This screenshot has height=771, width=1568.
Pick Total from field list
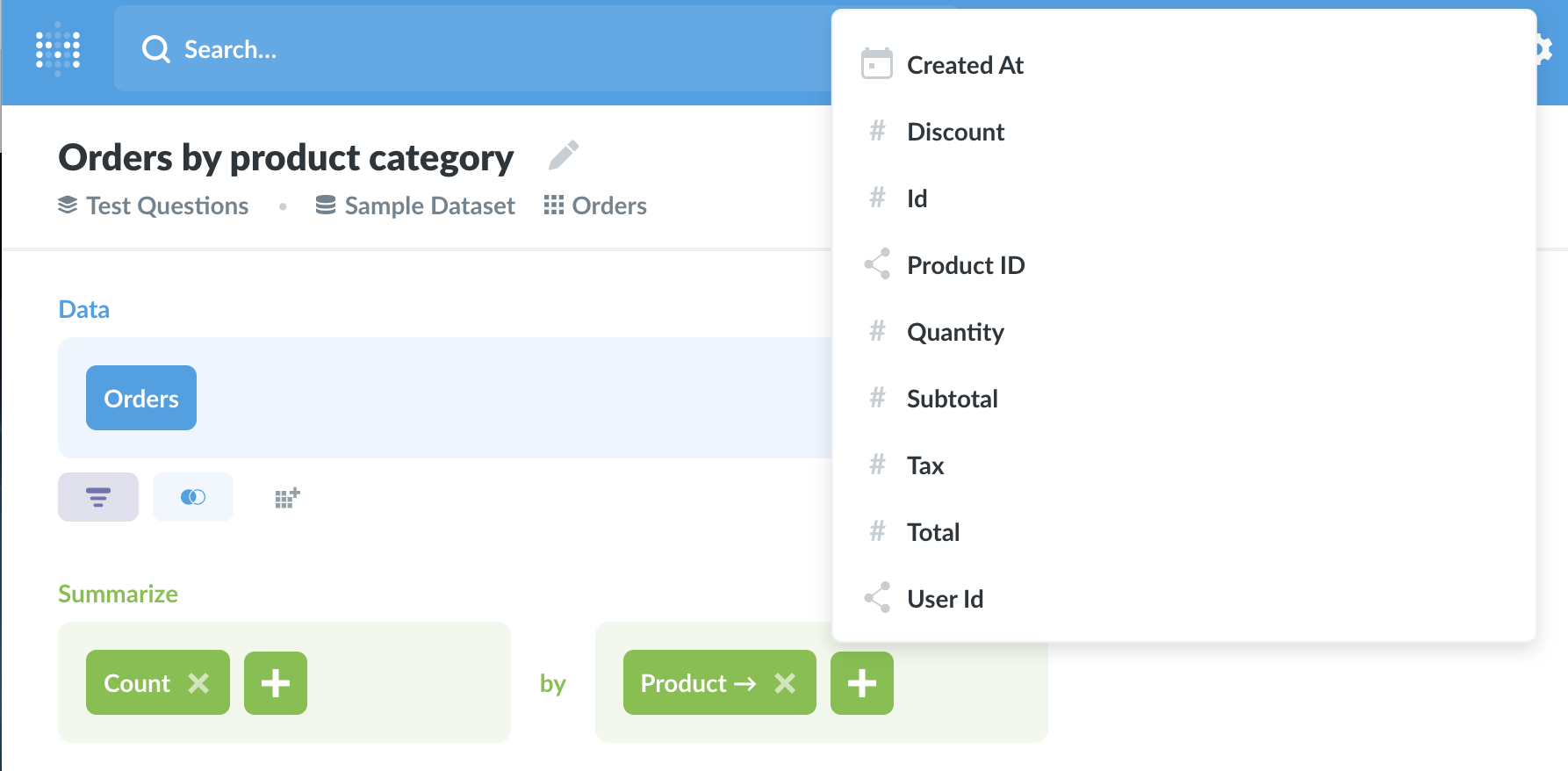1183,532
